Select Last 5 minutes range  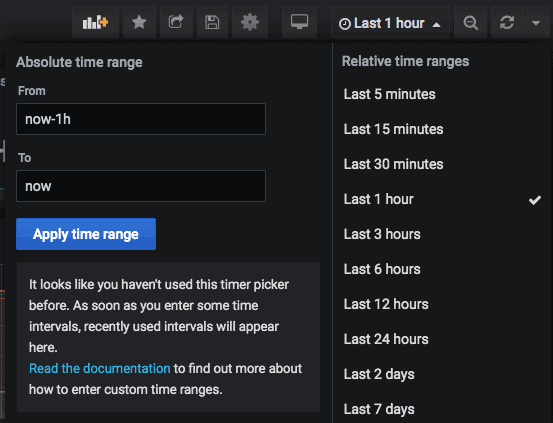(389, 94)
